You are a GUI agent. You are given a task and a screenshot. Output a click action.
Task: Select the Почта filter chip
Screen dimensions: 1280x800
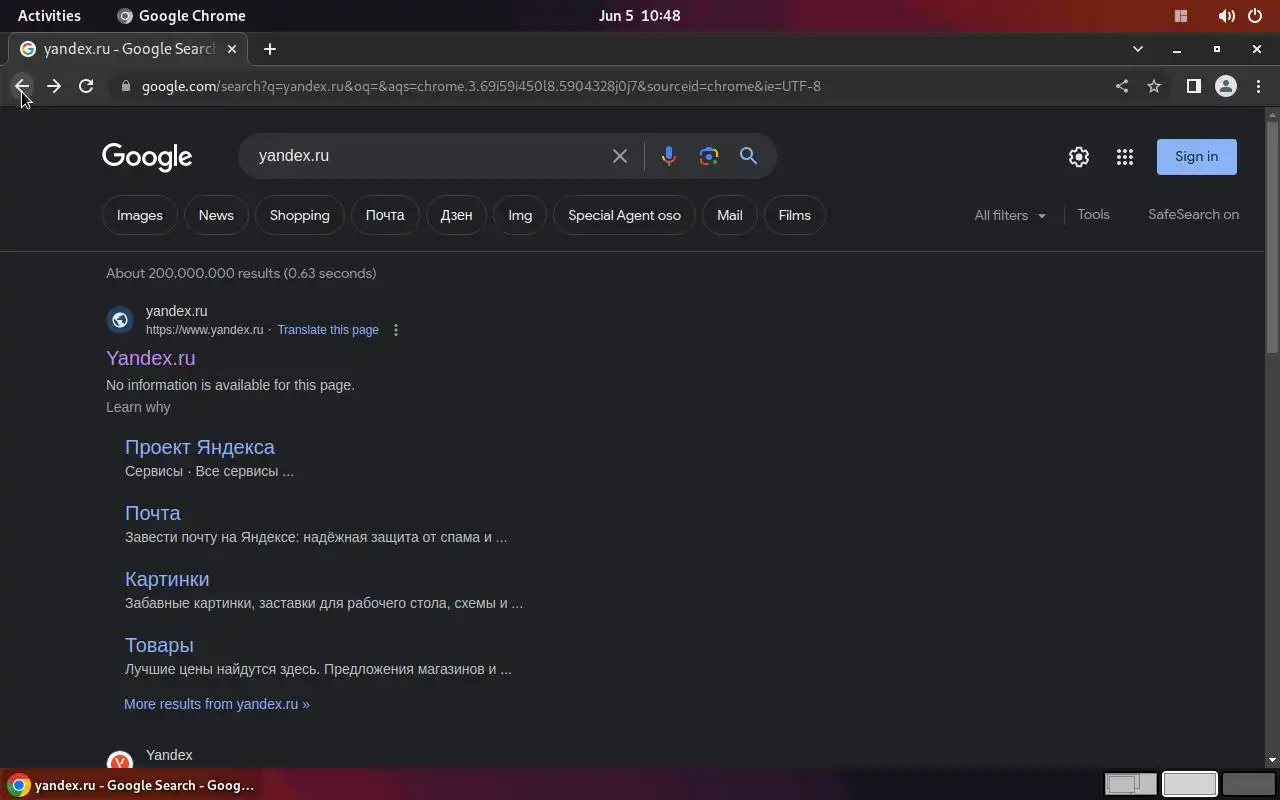[385, 215]
